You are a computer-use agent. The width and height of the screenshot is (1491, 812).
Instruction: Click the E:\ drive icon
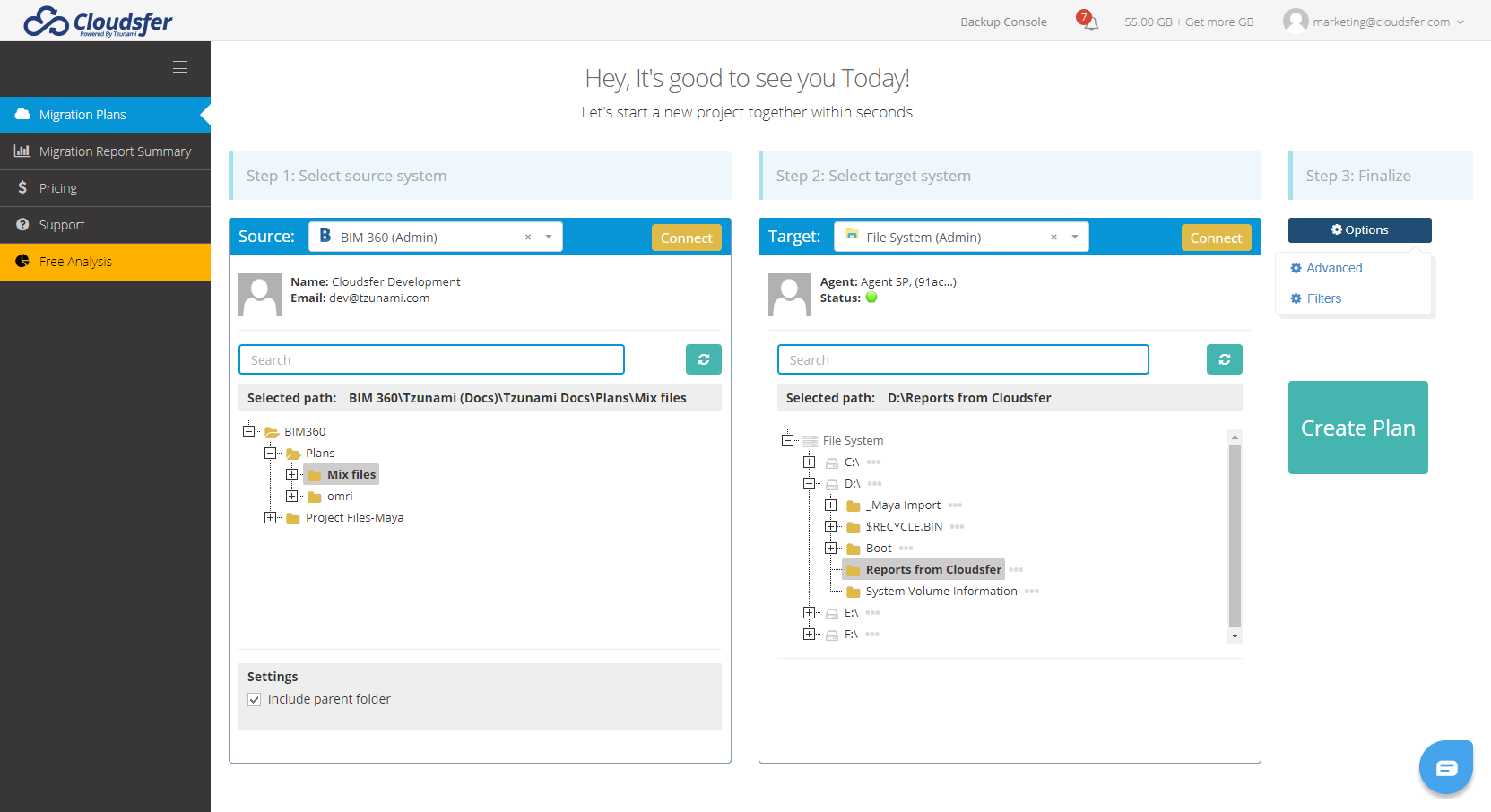[x=832, y=613]
